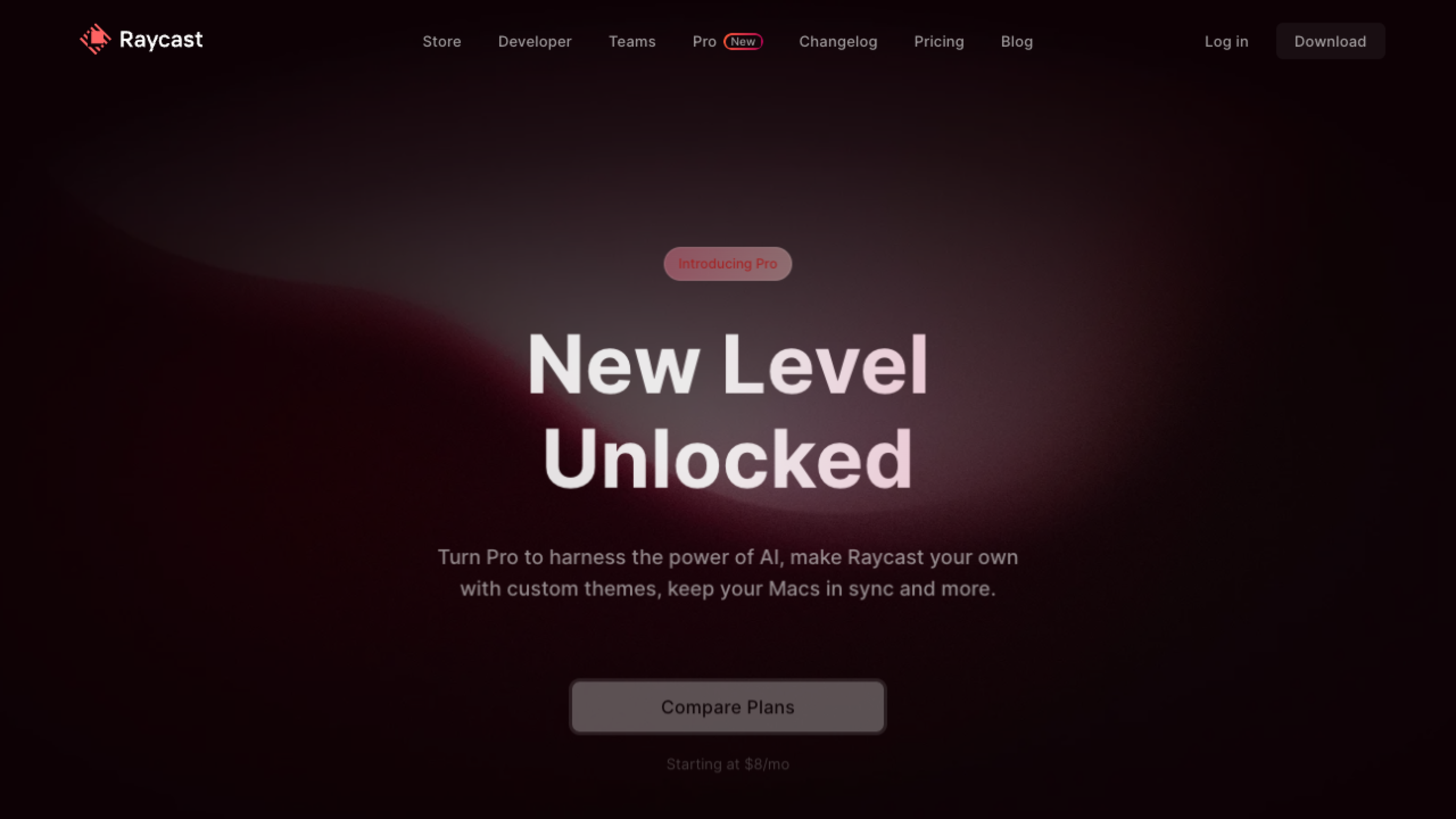Click the Raycast logo icon
Image resolution: width=1456 pixels, height=819 pixels.
(x=96, y=39)
